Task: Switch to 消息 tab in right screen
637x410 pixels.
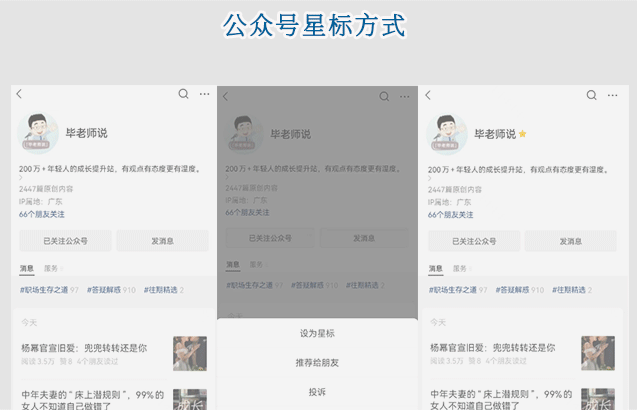Action: [436, 269]
